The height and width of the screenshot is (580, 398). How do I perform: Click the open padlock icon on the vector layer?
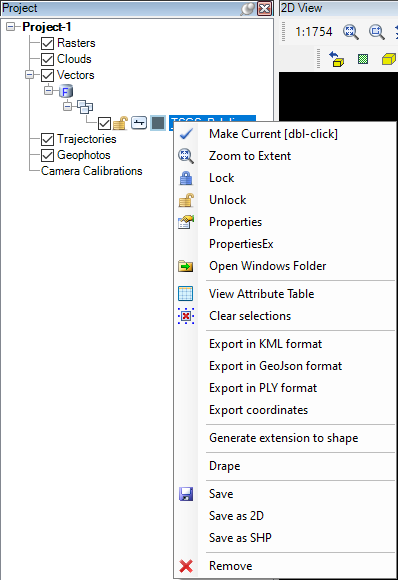pos(120,123)
